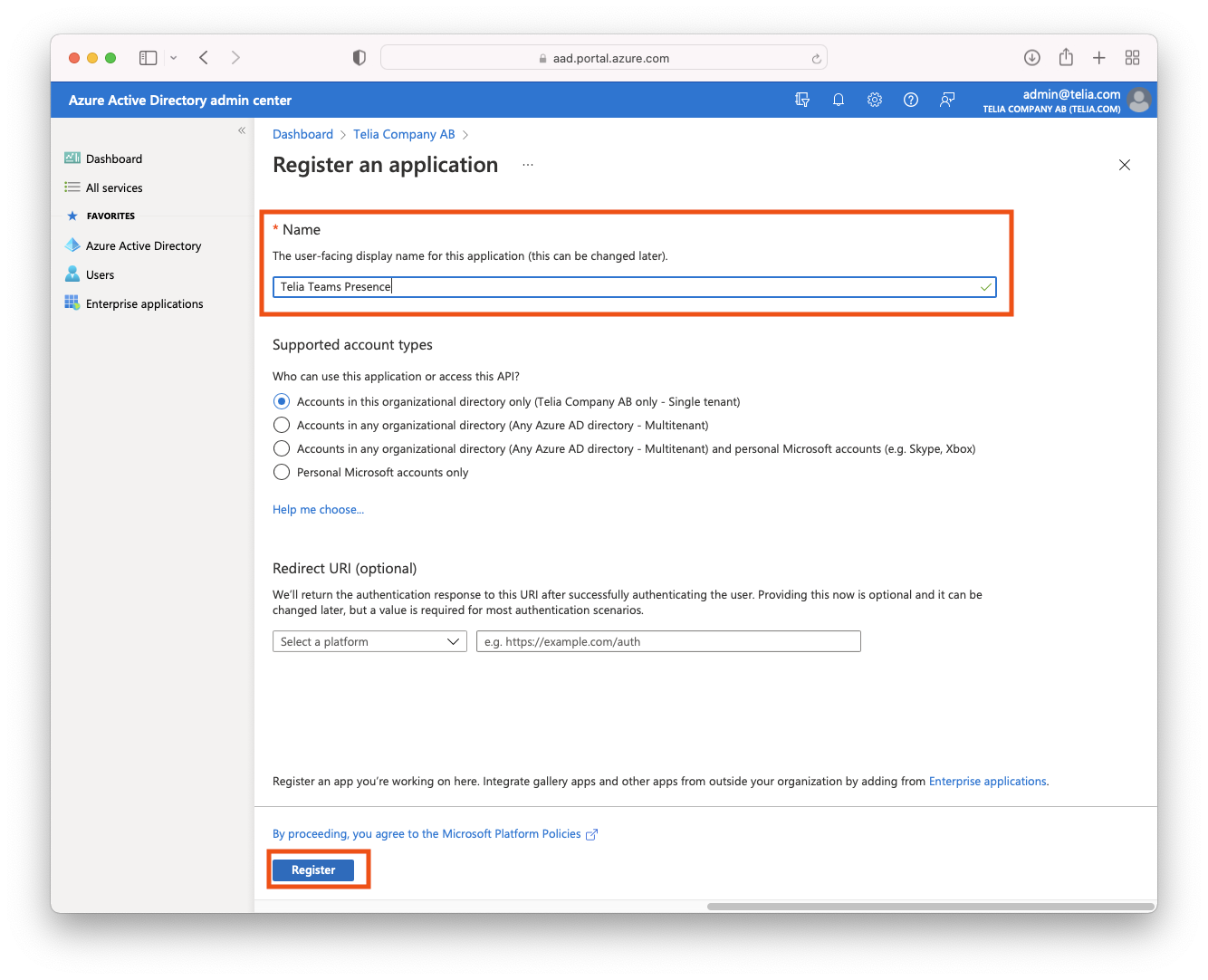The width and height of the screenshot is (1208, 980).
Task: Click the Dashboard icon in sidebar
Action: (72, 159)
